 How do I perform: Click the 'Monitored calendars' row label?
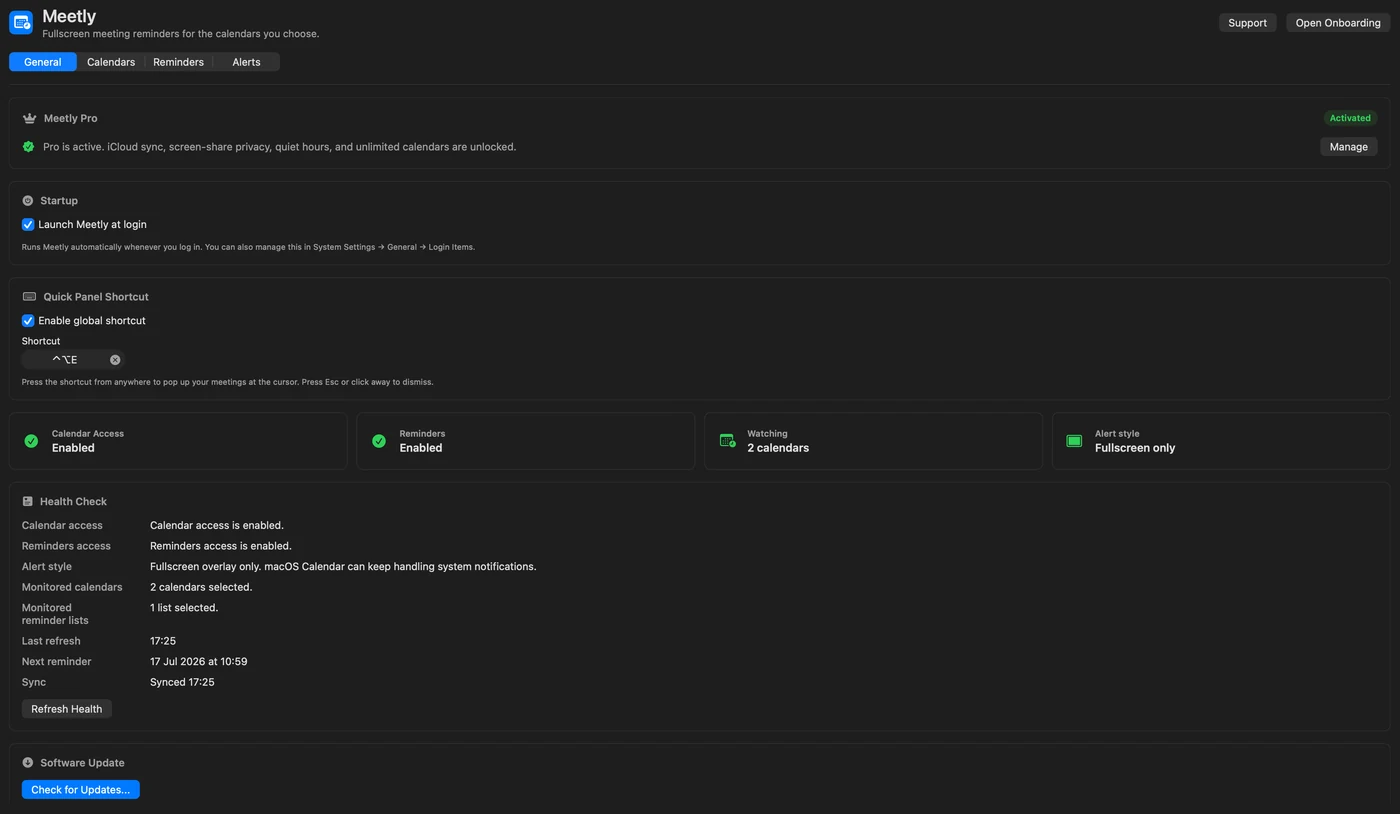72,587
